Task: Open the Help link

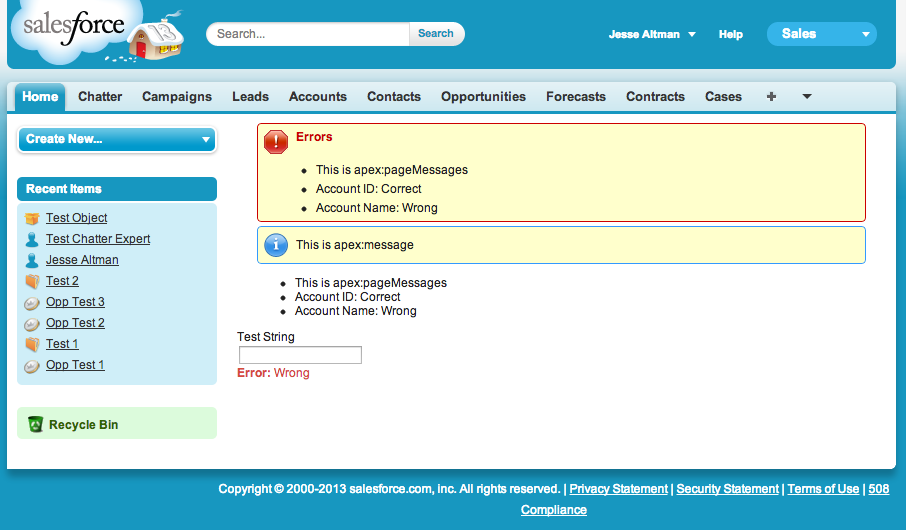Action: click(x=730, y=34)
